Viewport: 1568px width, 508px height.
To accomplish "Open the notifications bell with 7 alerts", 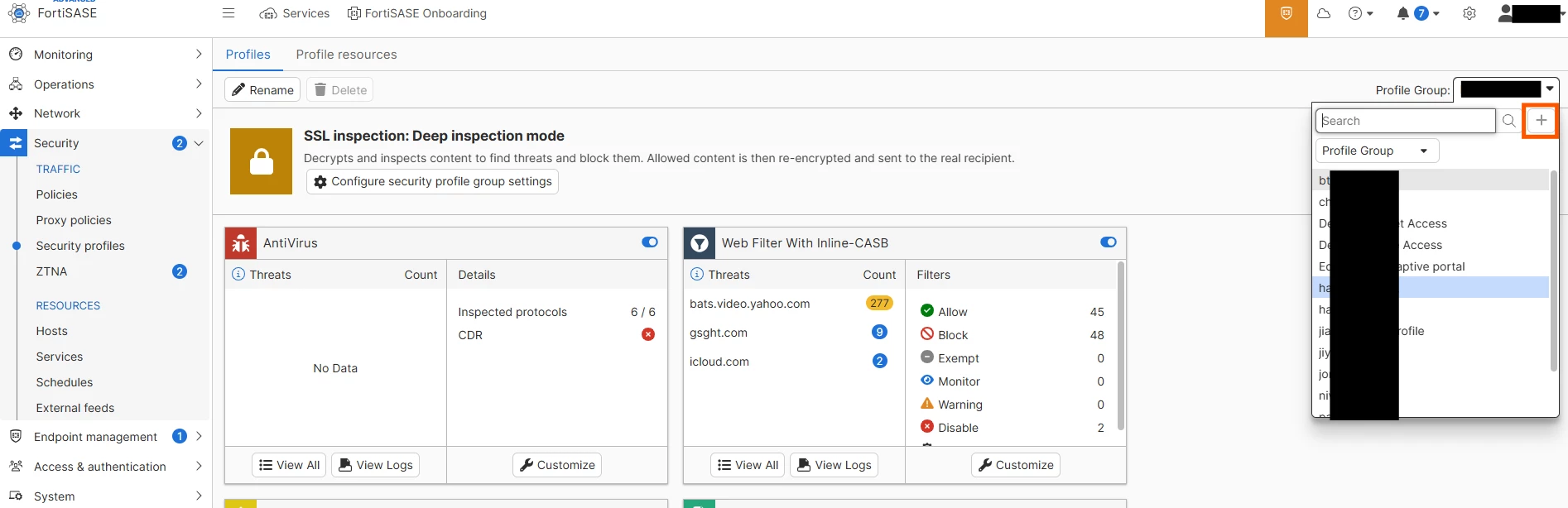I will pos(1417,13).
